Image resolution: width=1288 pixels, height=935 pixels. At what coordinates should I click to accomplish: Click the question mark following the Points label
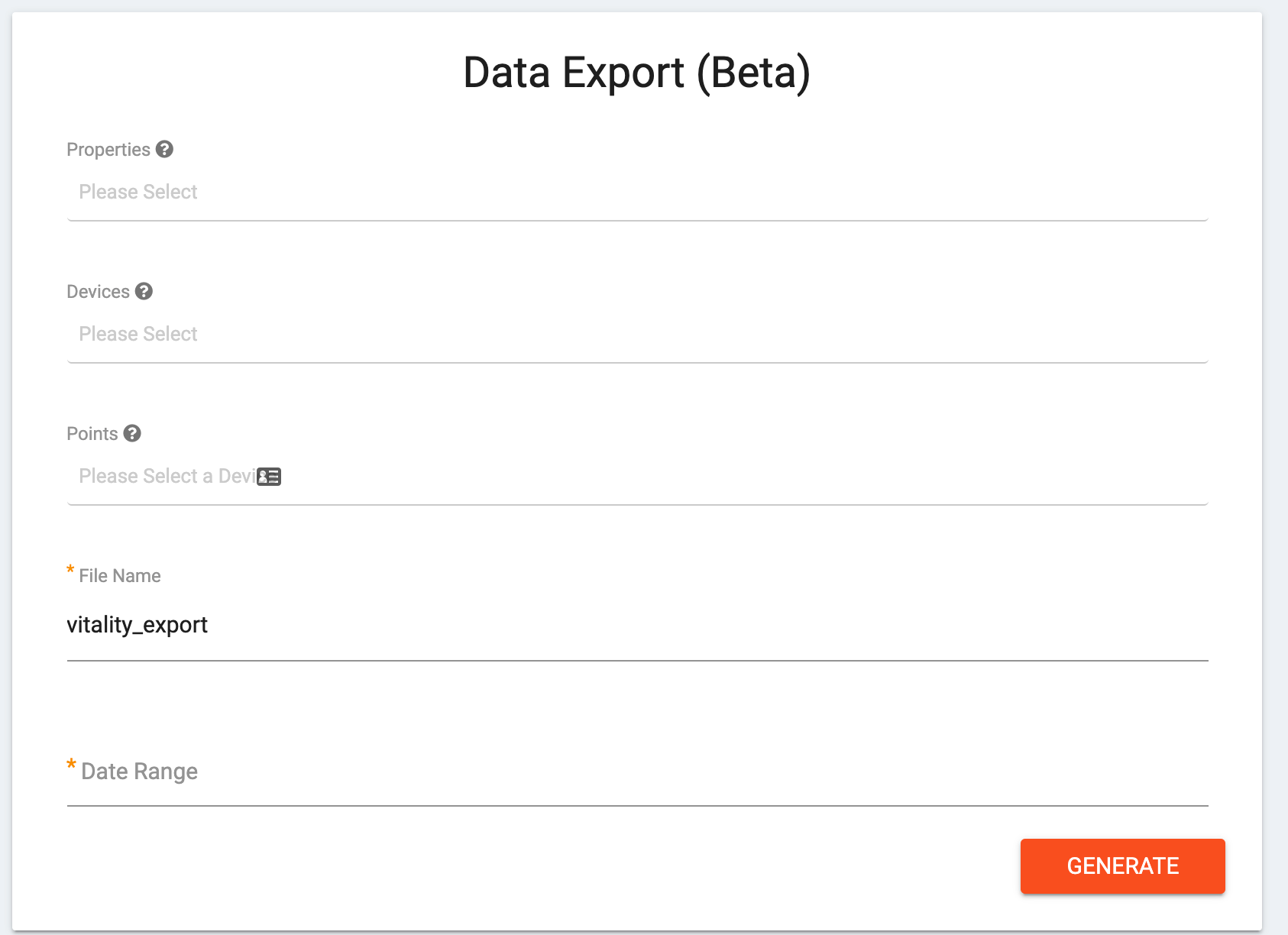[x=132, y=433]
